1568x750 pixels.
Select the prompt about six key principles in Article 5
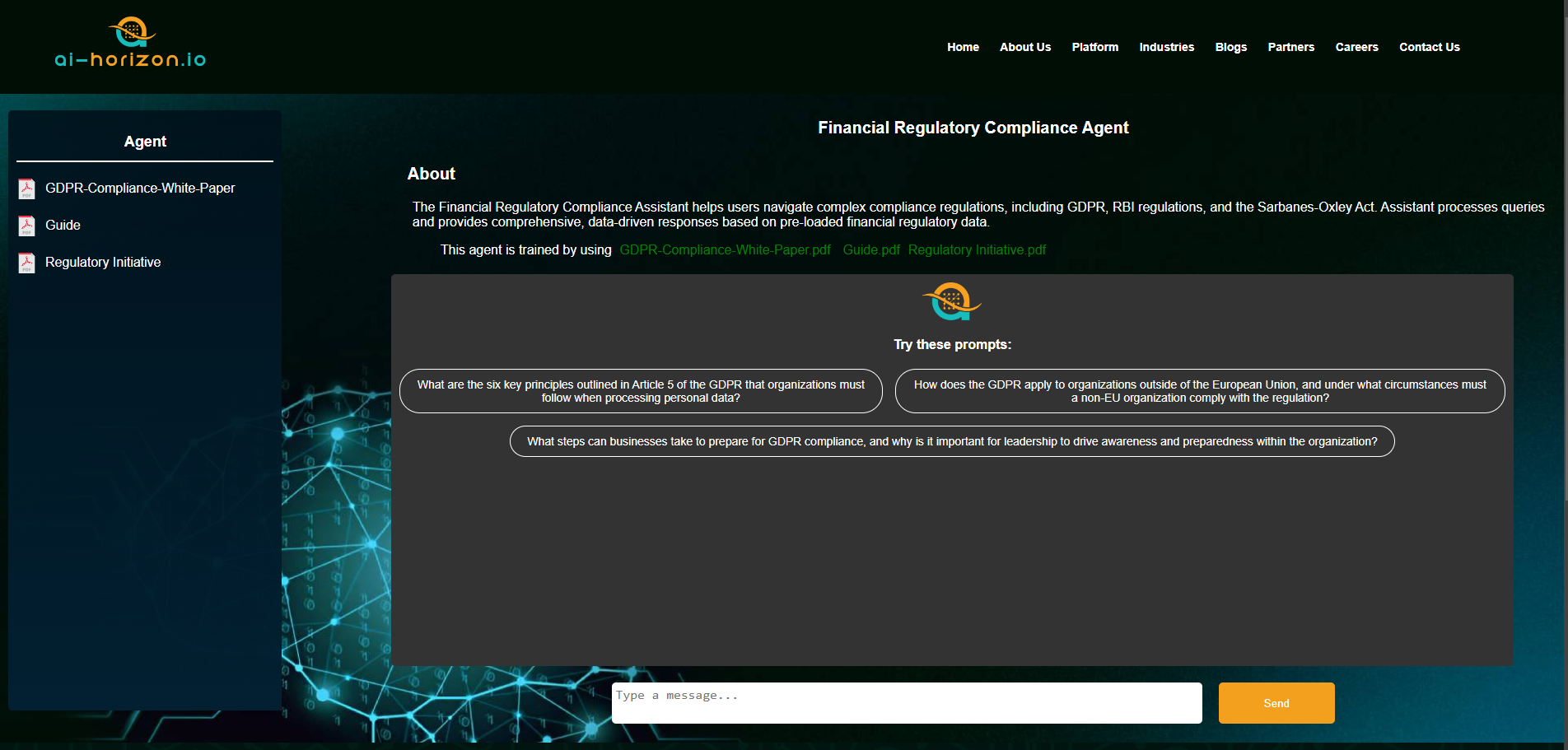coord(641,391)
